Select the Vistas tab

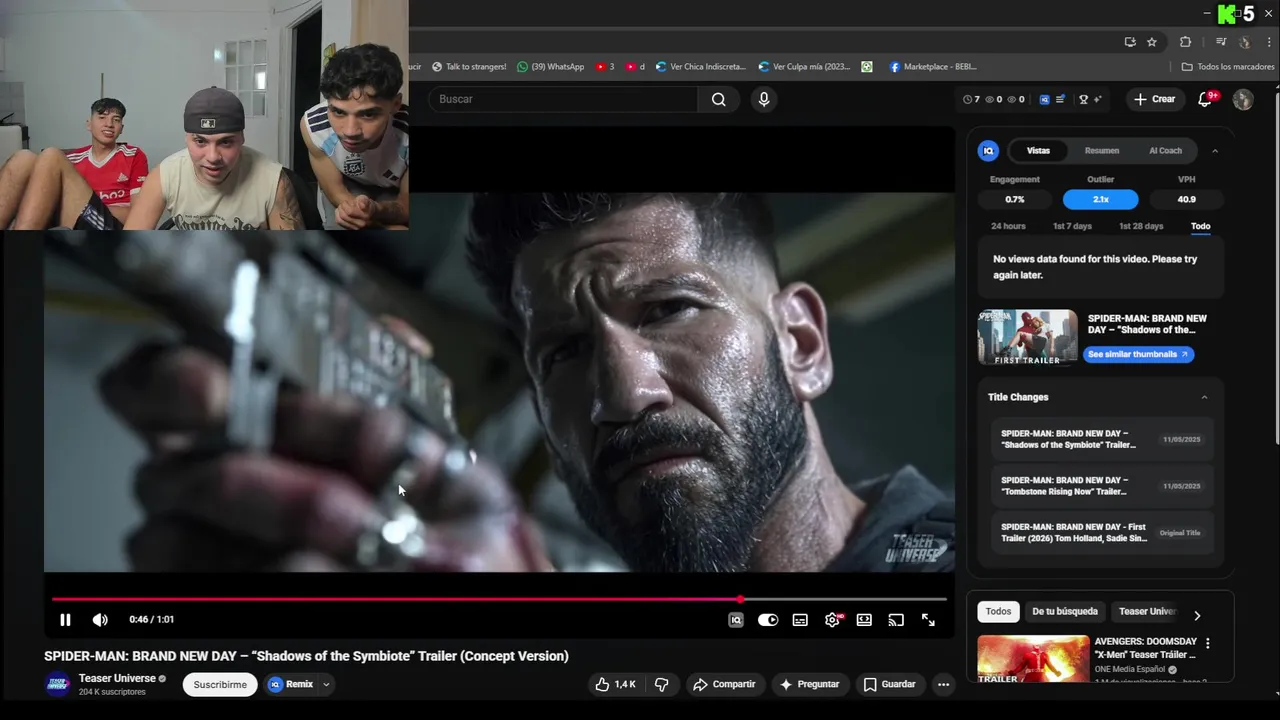click(1038, 151)
